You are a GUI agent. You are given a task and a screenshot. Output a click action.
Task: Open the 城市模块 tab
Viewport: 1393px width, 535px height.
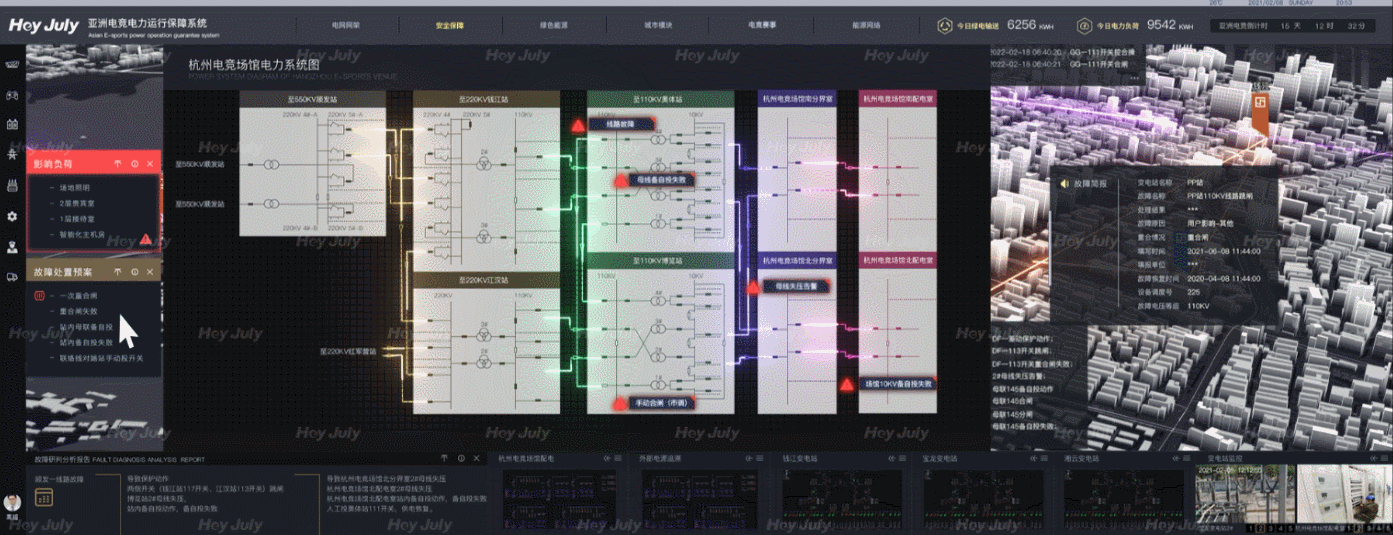pyautogui.click(x=657, y=25)
